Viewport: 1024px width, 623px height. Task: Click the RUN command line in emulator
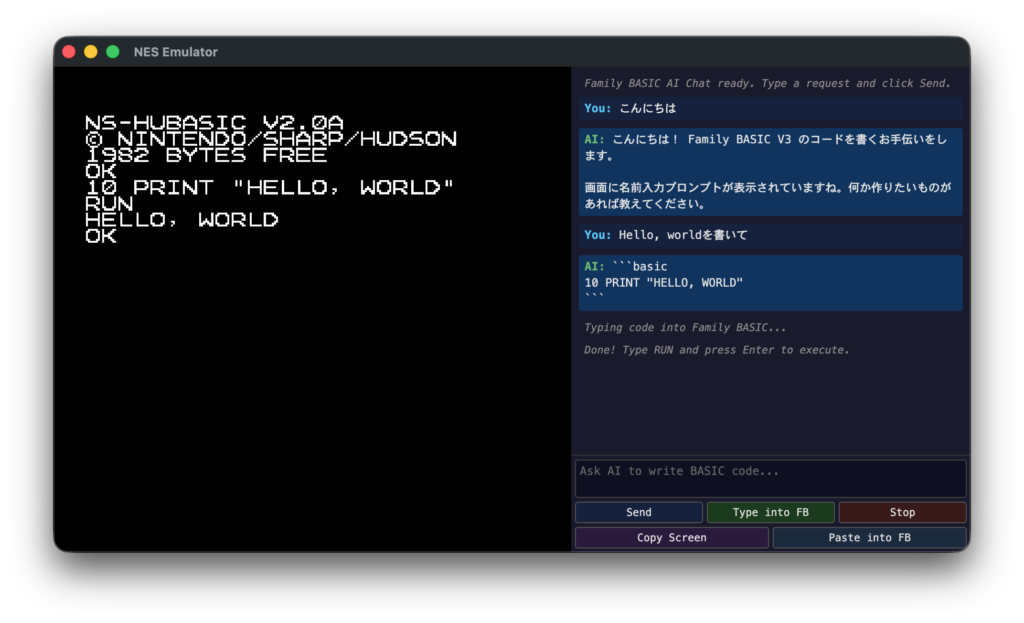pyautogui.click(x=109, y=203)
